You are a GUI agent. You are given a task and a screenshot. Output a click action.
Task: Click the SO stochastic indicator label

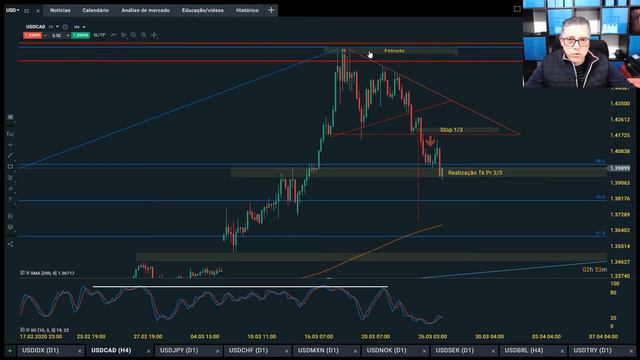click(x=49, y=330)
